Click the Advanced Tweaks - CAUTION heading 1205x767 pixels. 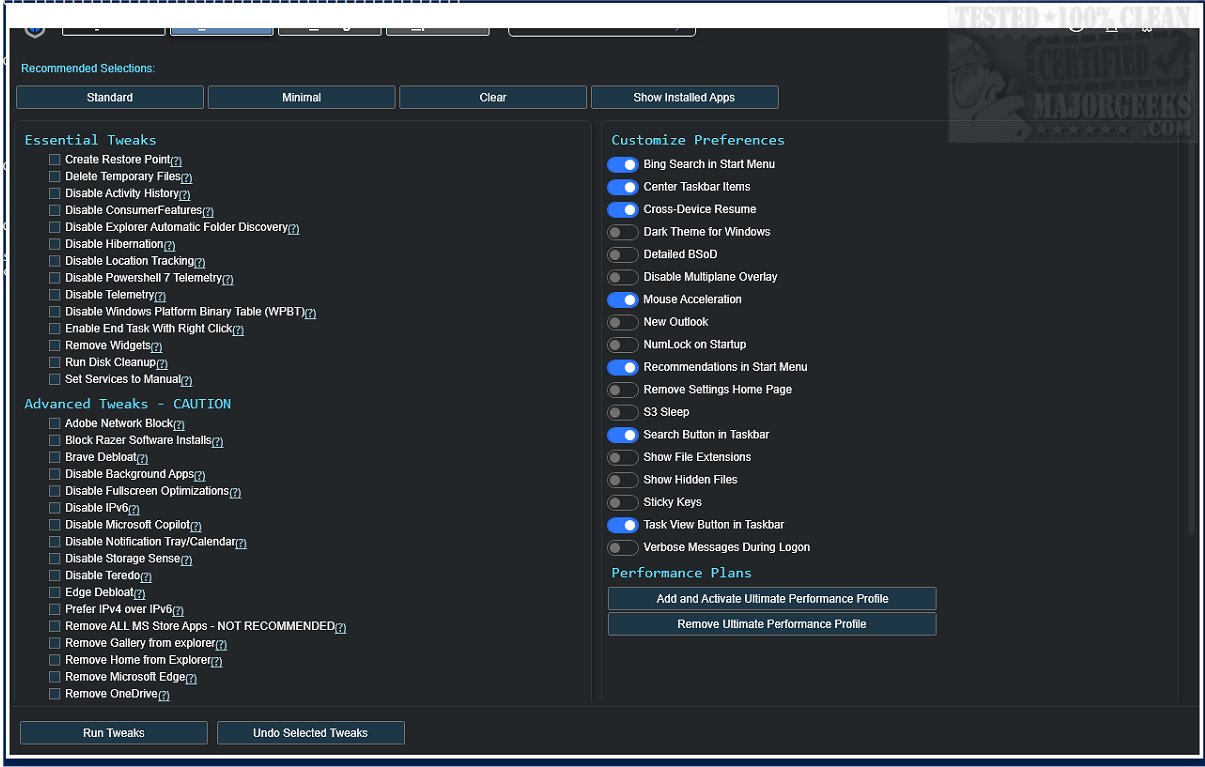[x=128, y=404]
